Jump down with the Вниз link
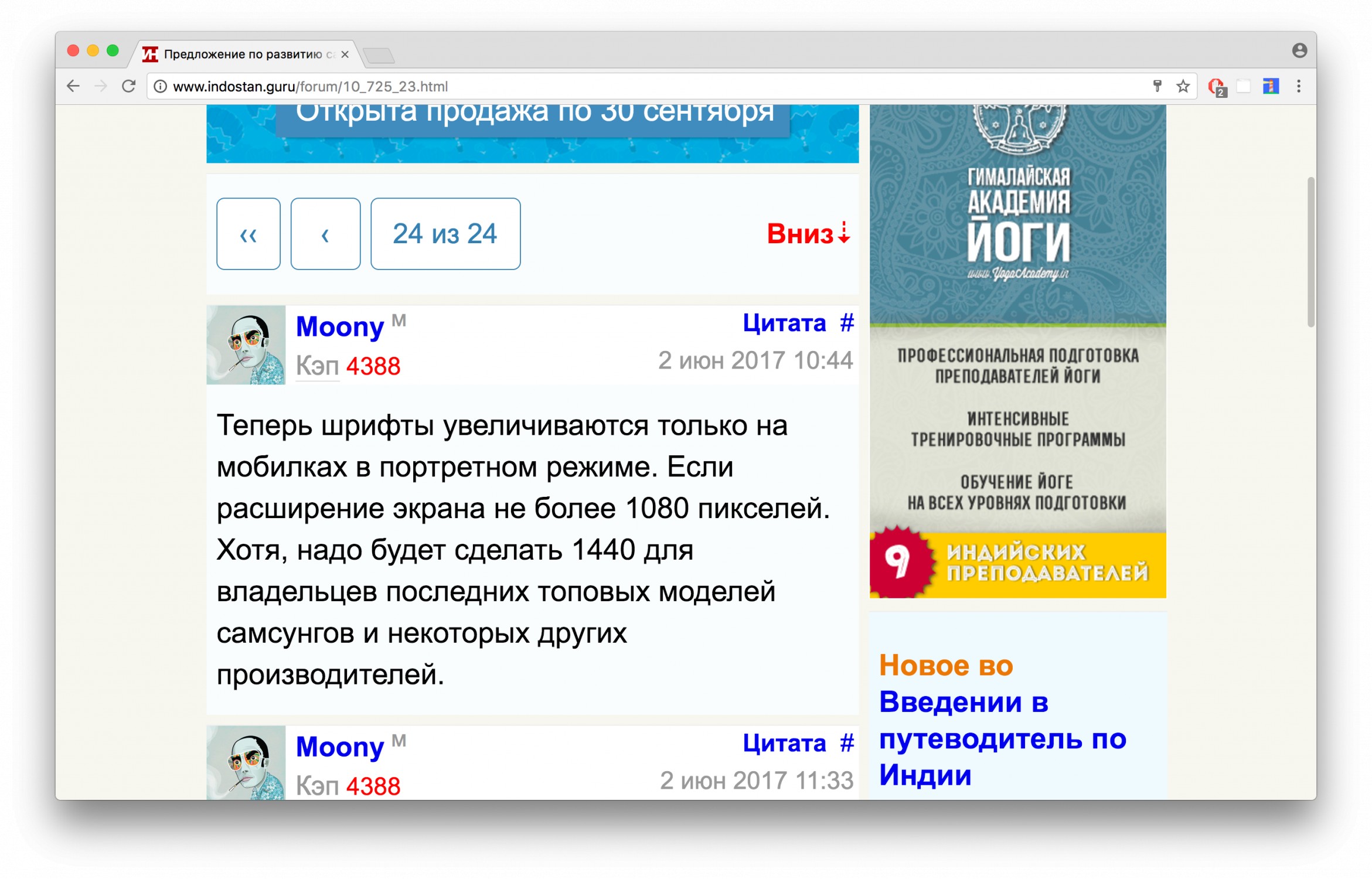The image size is (1372, 879). [807, 234]
